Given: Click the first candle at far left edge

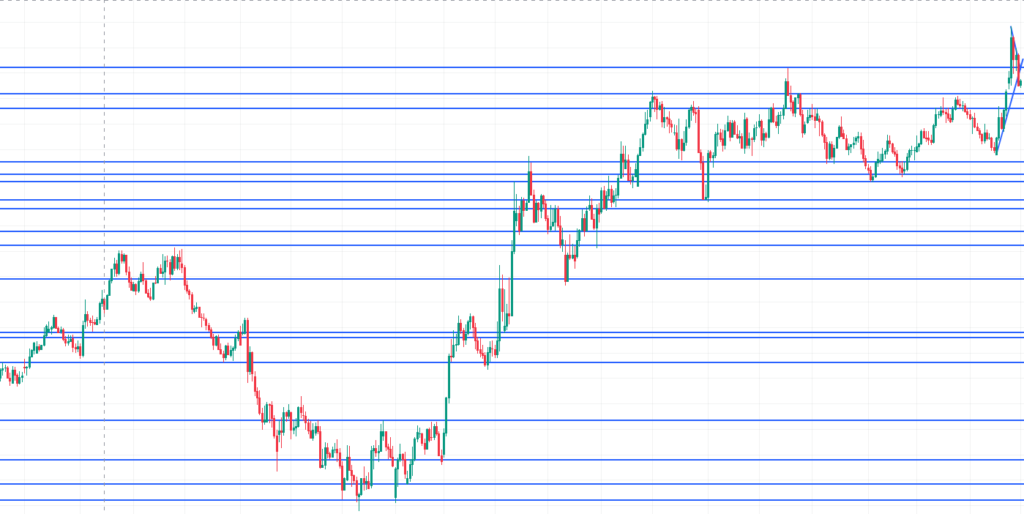Looking at the screenshot, I should (x=3, y=373).
